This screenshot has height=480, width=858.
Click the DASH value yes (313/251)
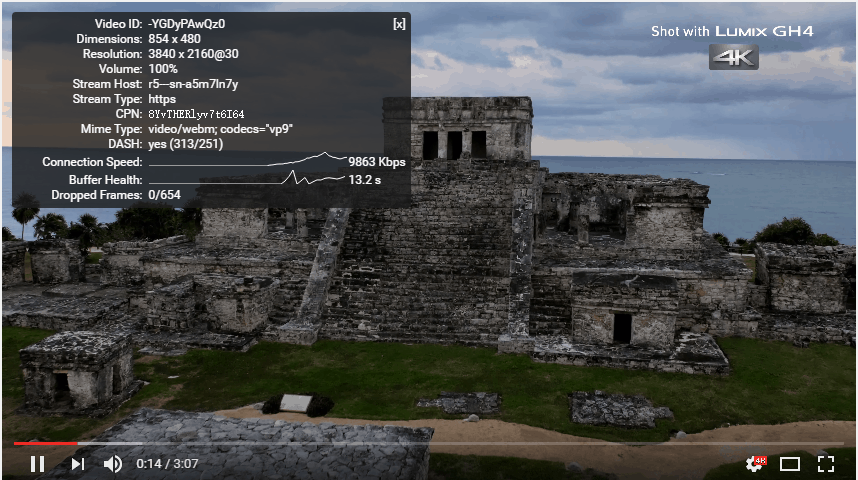(185, 144)
